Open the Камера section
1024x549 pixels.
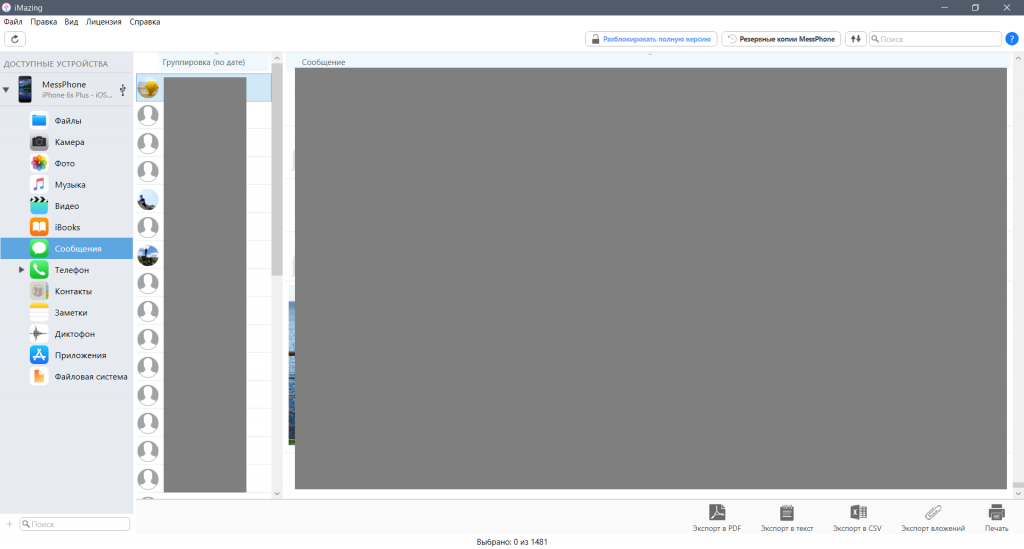click(x=67, y=142)
